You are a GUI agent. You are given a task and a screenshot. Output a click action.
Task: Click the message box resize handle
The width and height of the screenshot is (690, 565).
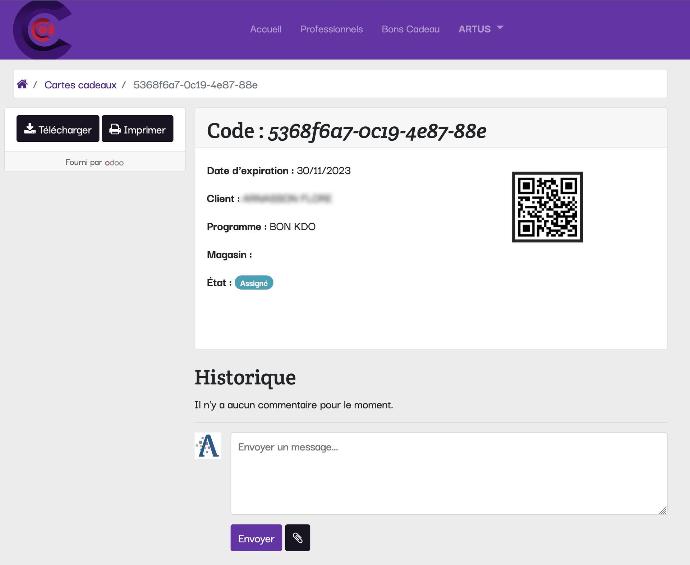tap(662, 510)
